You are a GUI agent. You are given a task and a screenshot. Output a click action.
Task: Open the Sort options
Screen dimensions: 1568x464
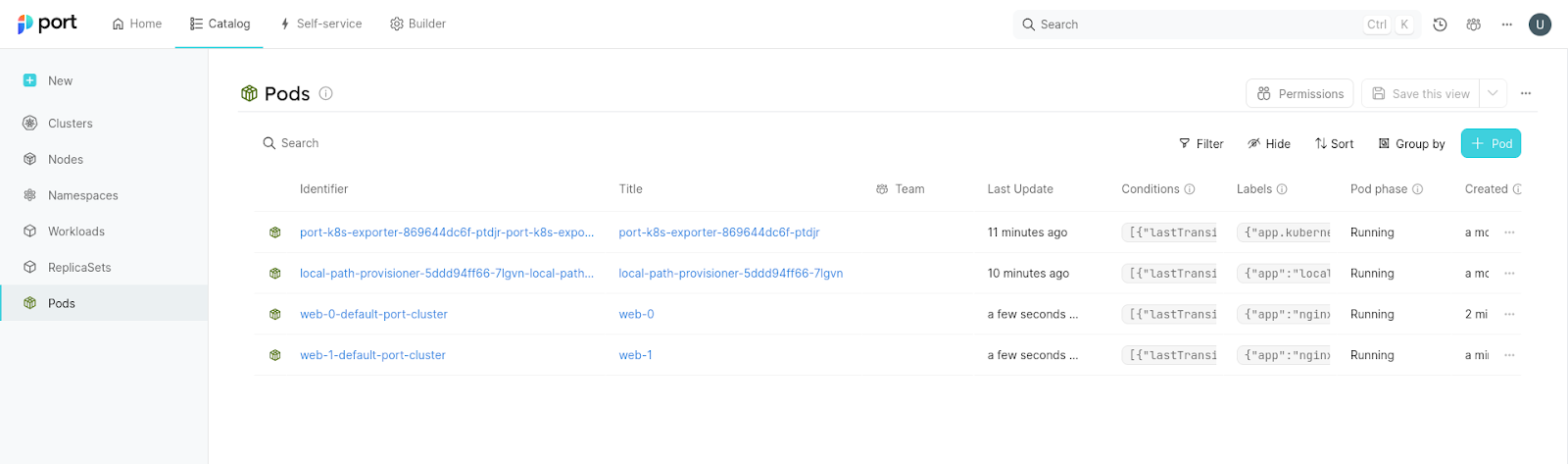pos(1334,143)
